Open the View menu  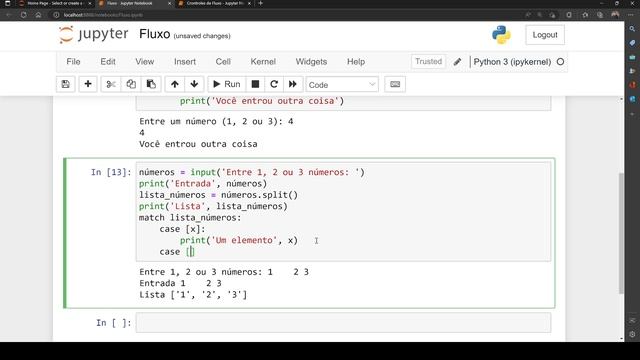(144, 62)
